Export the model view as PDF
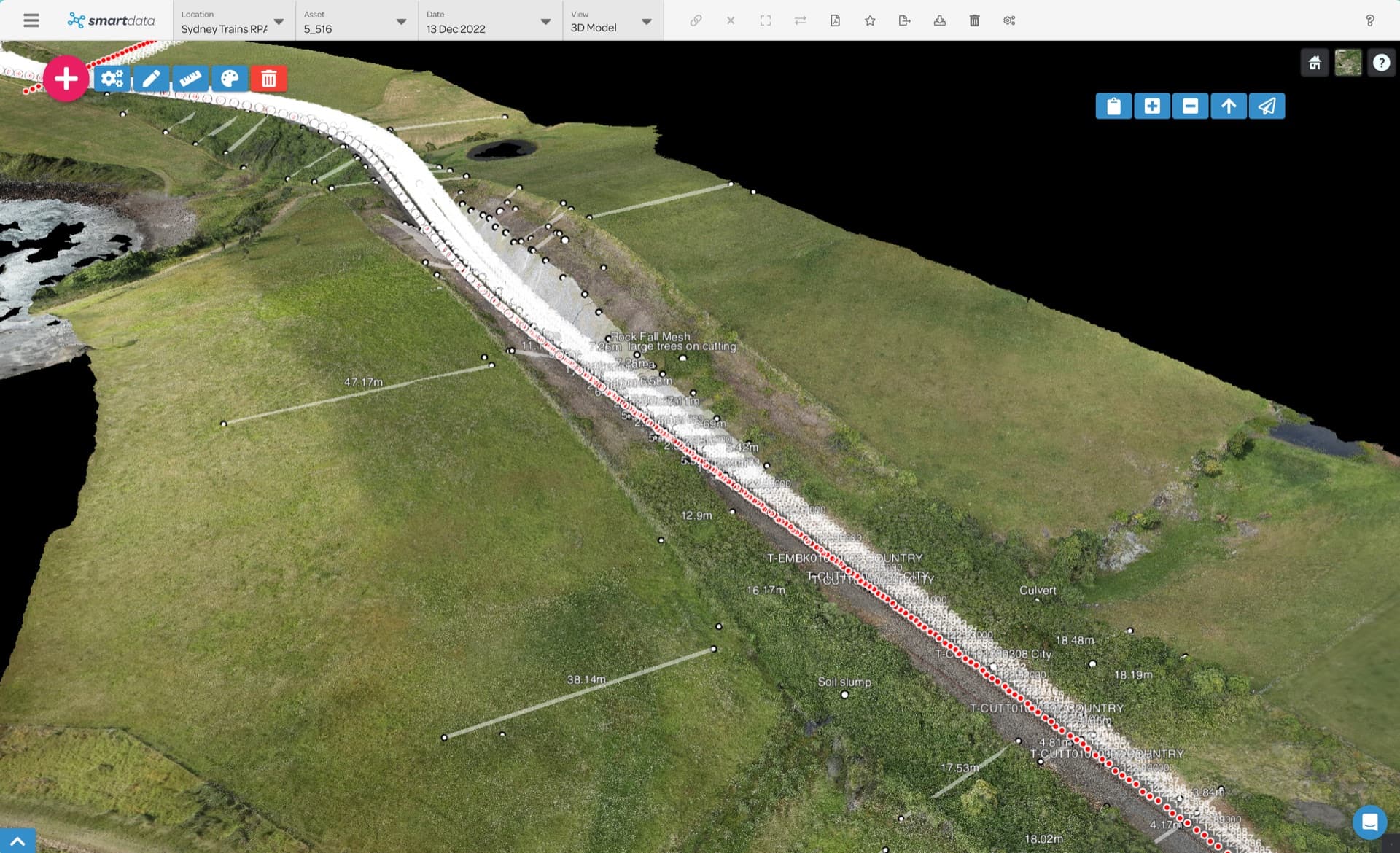1400x853 pixels. 835,20
